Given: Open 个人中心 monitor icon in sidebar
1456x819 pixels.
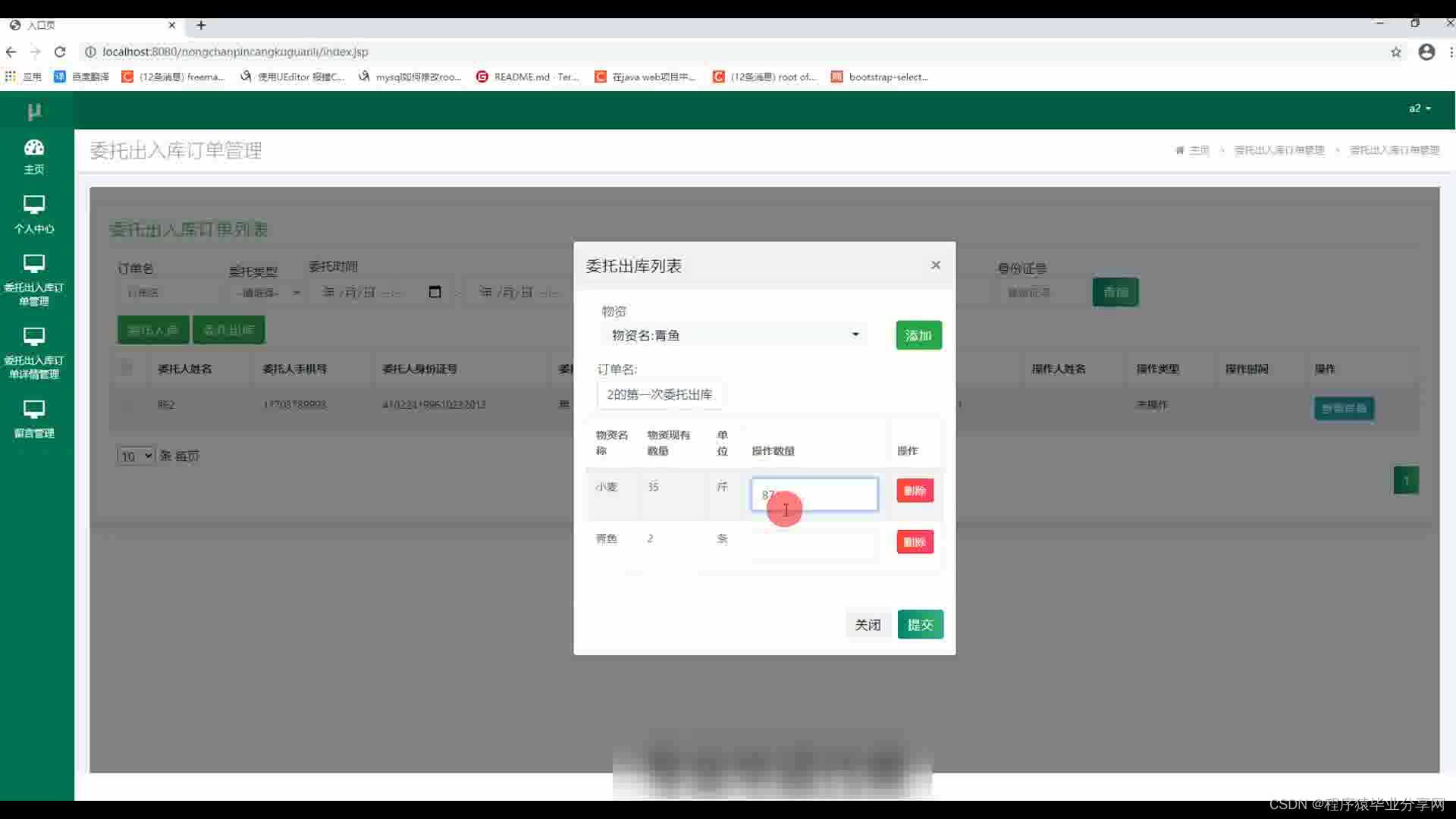Looking at the screenshot, I should tap(34, 206).
